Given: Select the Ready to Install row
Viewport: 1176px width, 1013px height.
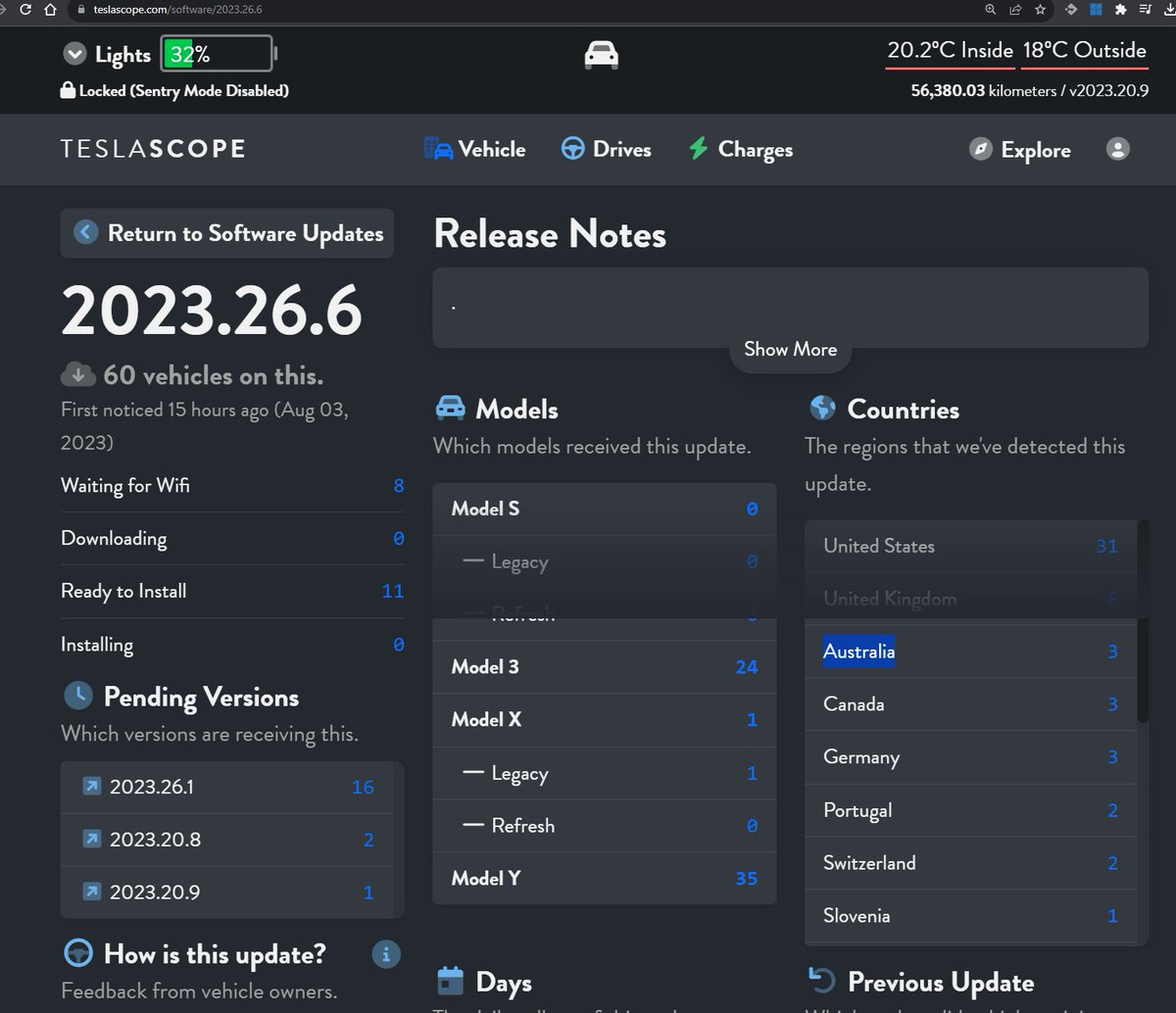Looking at the screenshot, I should coord(233,591).
